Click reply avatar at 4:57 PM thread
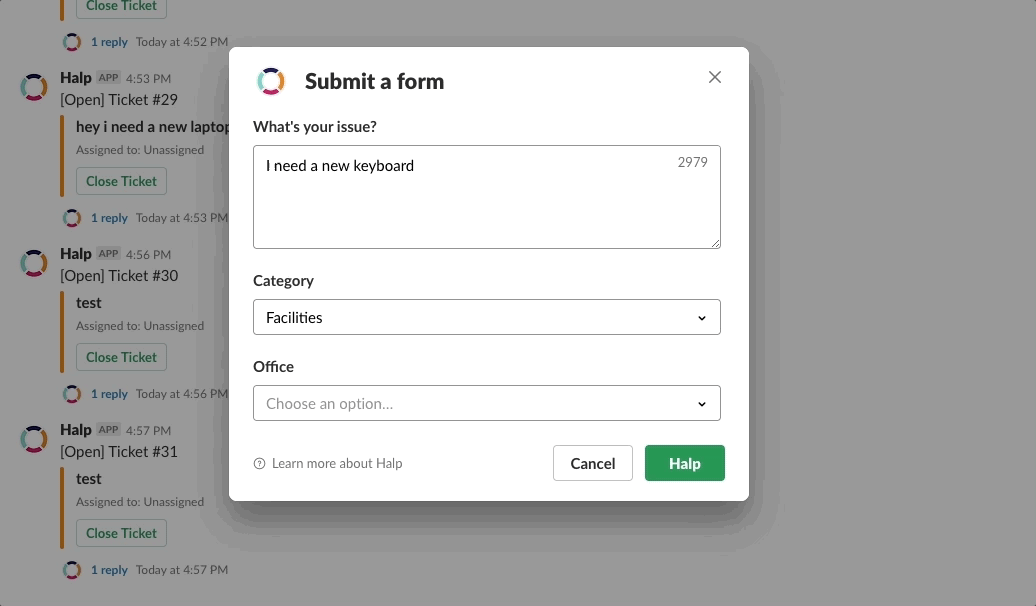 pyautogui.click(x=72, y=570)
